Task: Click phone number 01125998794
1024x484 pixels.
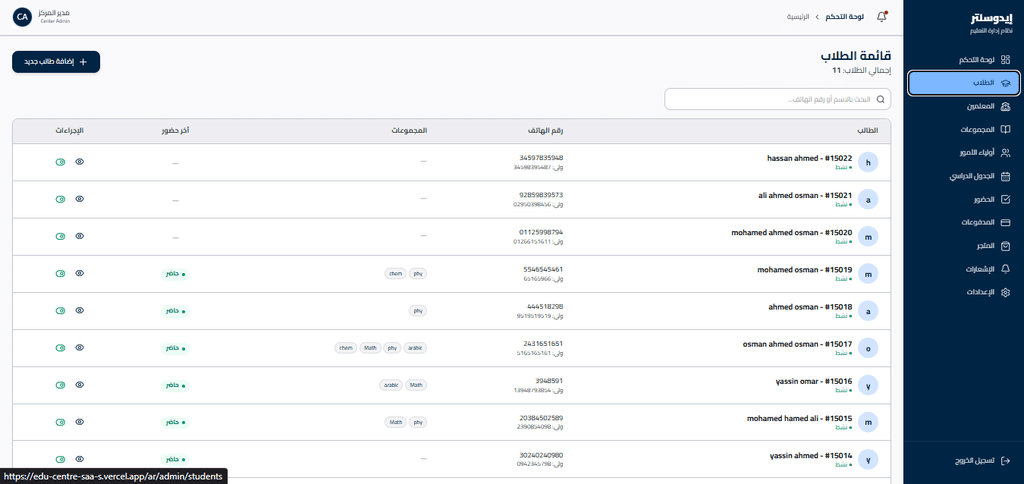Action: [x=541, y=233]
